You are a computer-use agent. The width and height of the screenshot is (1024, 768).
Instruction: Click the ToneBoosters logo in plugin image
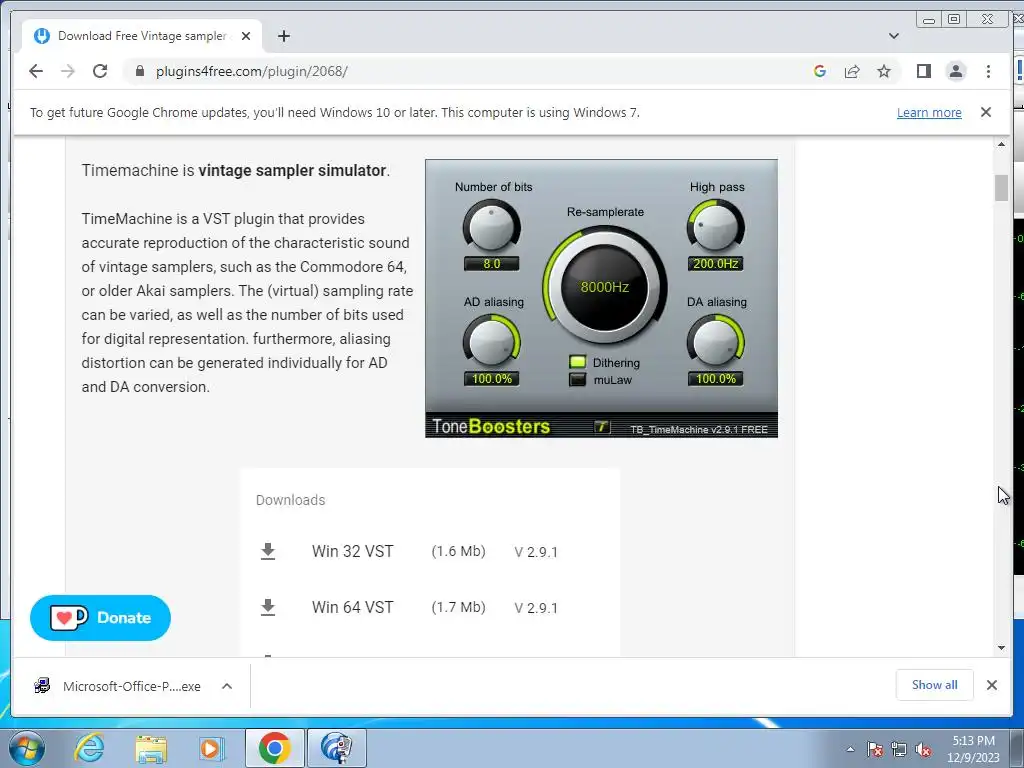pos(491,426)
